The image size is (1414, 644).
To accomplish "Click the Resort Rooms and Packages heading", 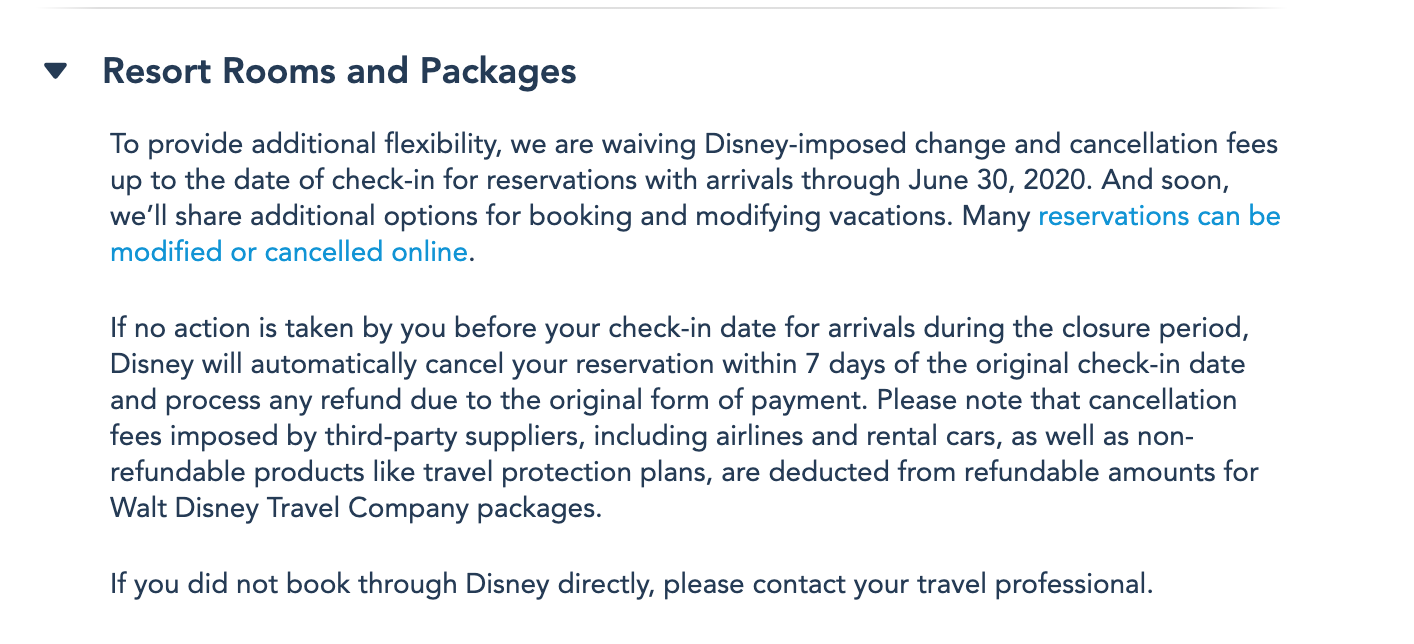I will (339, 71).
